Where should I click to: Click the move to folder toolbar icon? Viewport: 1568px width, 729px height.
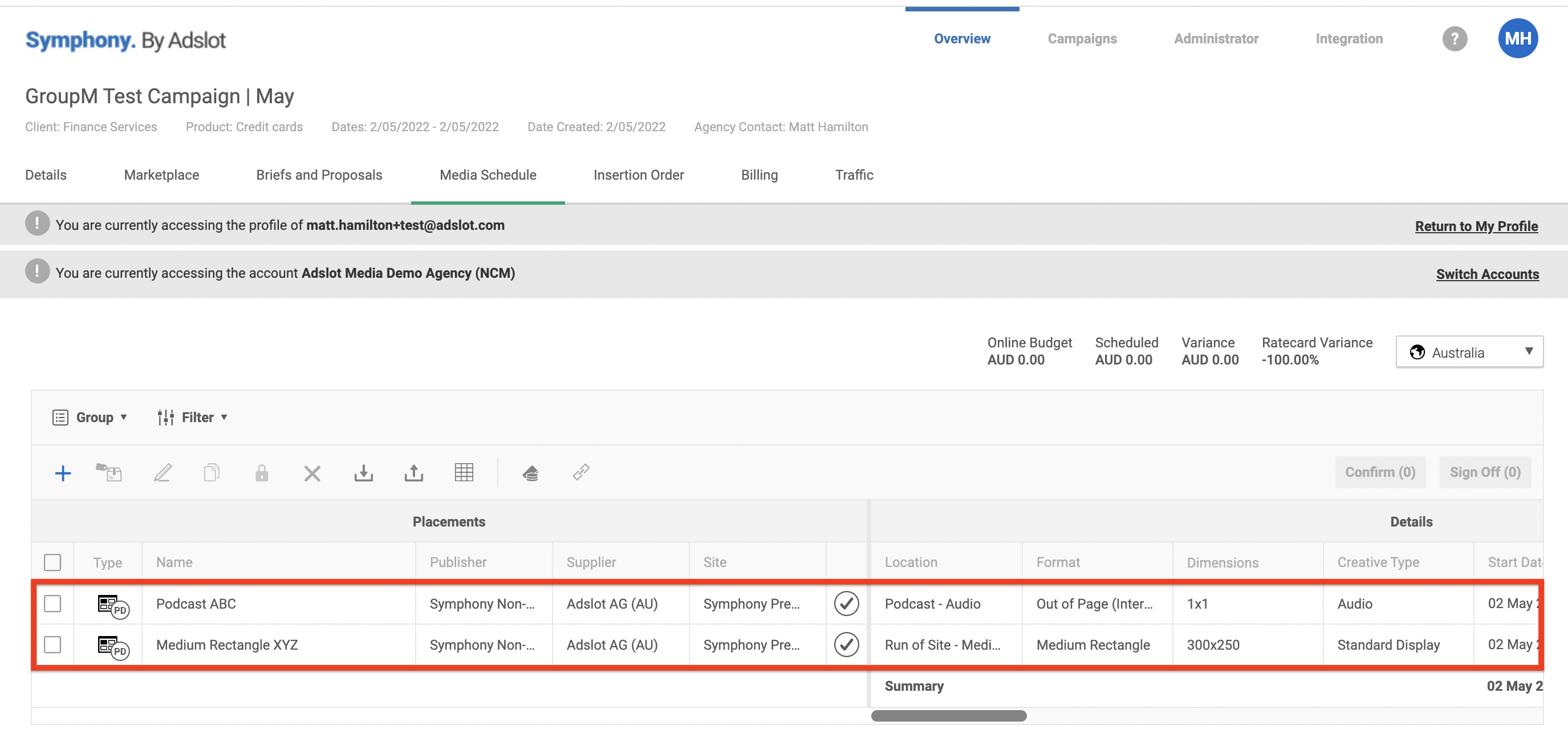(109, 473)
